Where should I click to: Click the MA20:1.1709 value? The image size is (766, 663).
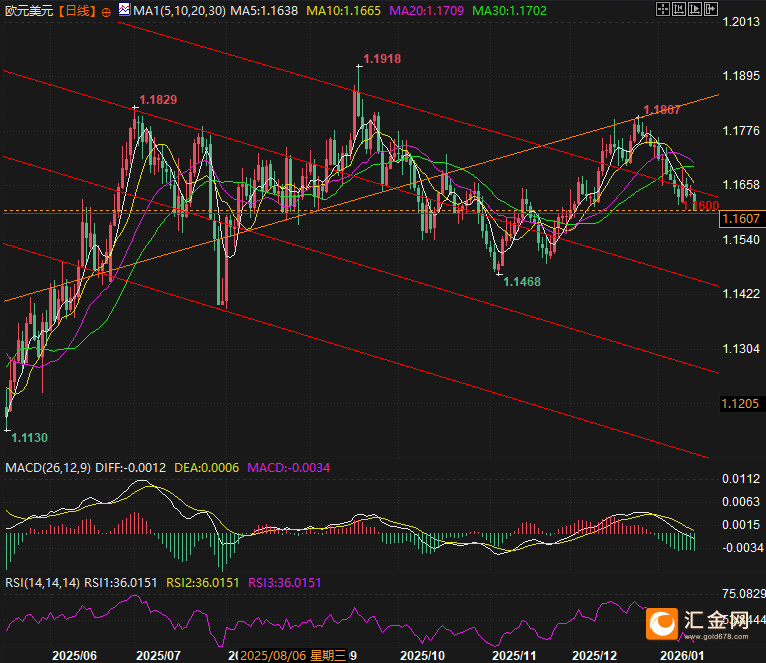(x=426, y=11)
